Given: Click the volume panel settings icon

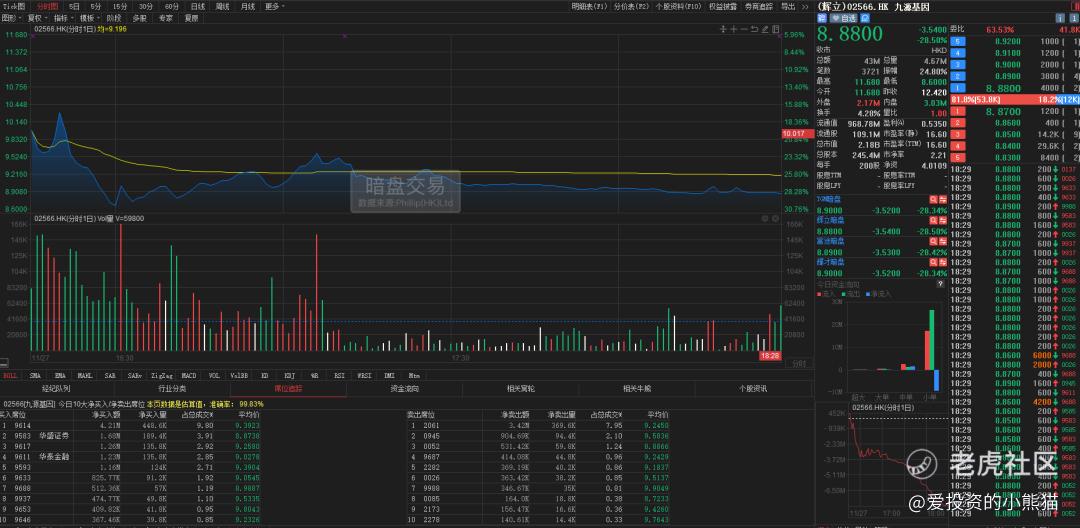Looking at the screenshot, I should tap(765, 218).
